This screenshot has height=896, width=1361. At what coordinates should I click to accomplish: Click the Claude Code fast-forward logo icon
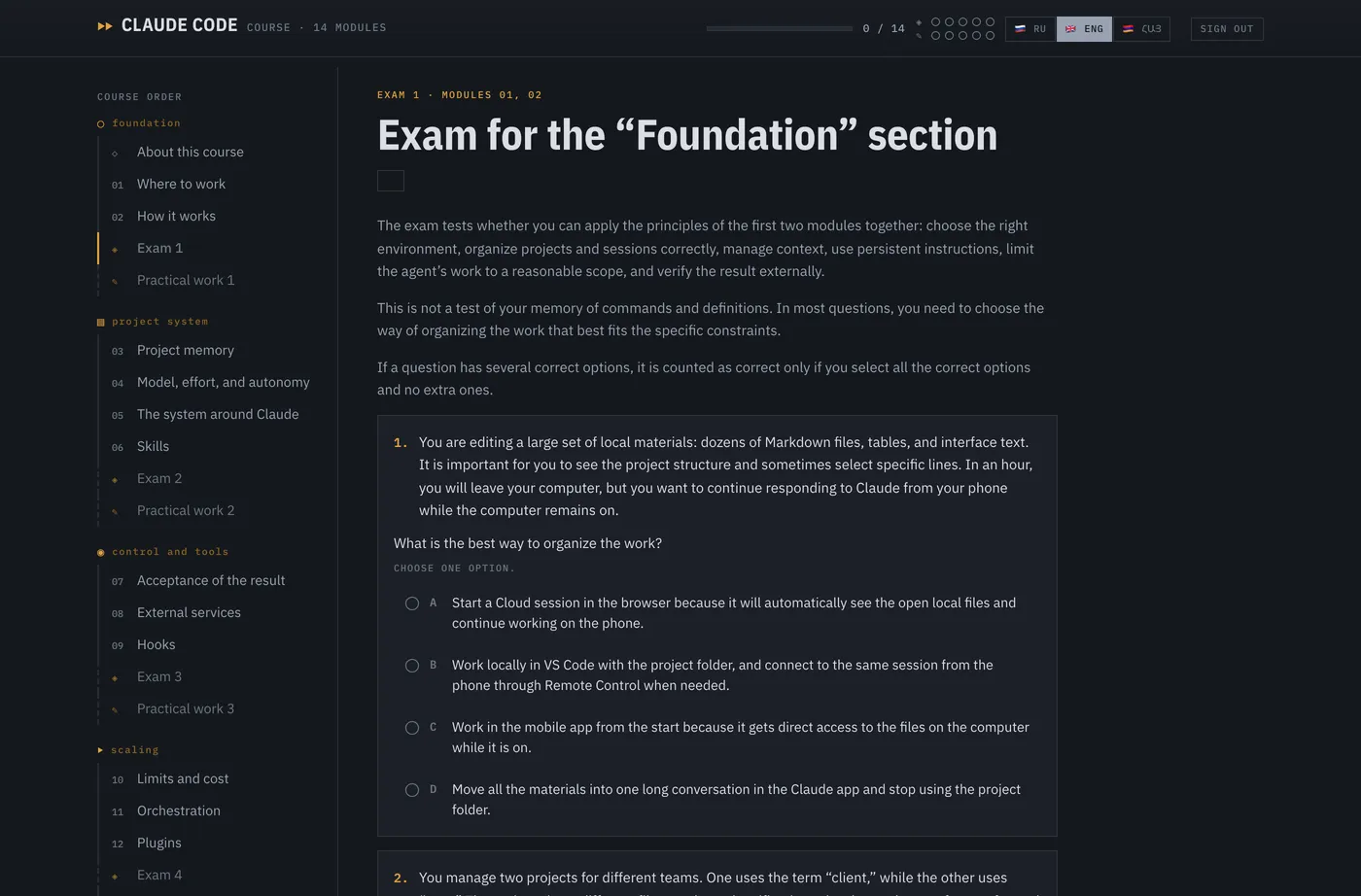[x=105, y=26]
